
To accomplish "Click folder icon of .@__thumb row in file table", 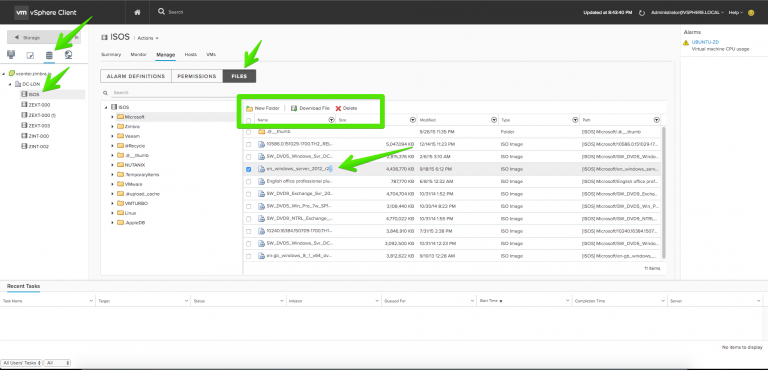I will coord(262,132).
